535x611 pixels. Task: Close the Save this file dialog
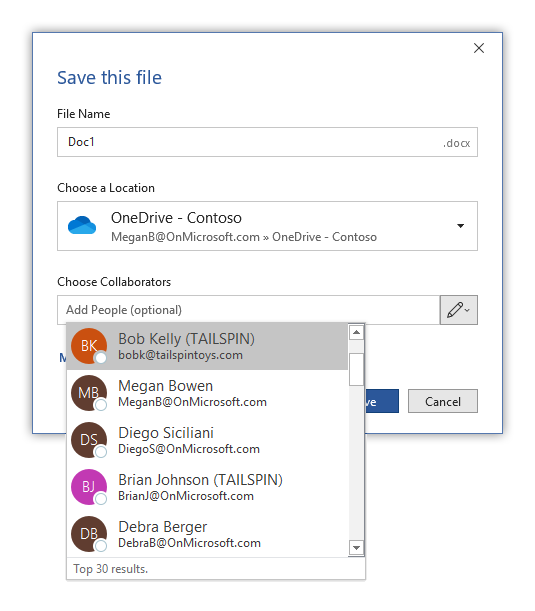coord(479,48)
